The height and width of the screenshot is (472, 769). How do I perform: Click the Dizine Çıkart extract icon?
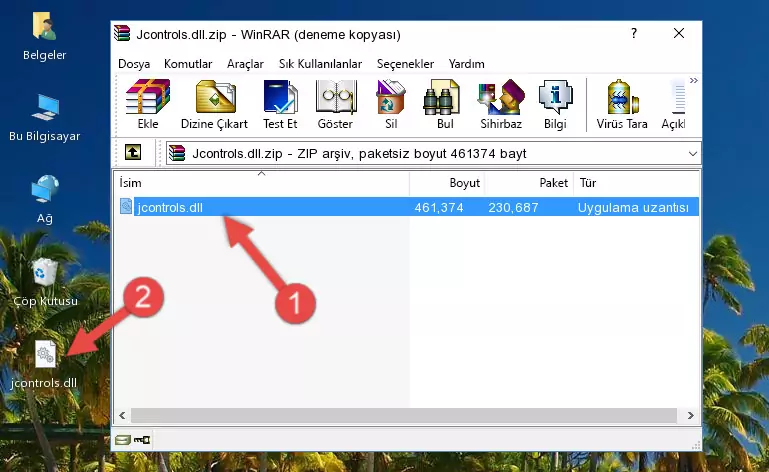click(215, 104)
